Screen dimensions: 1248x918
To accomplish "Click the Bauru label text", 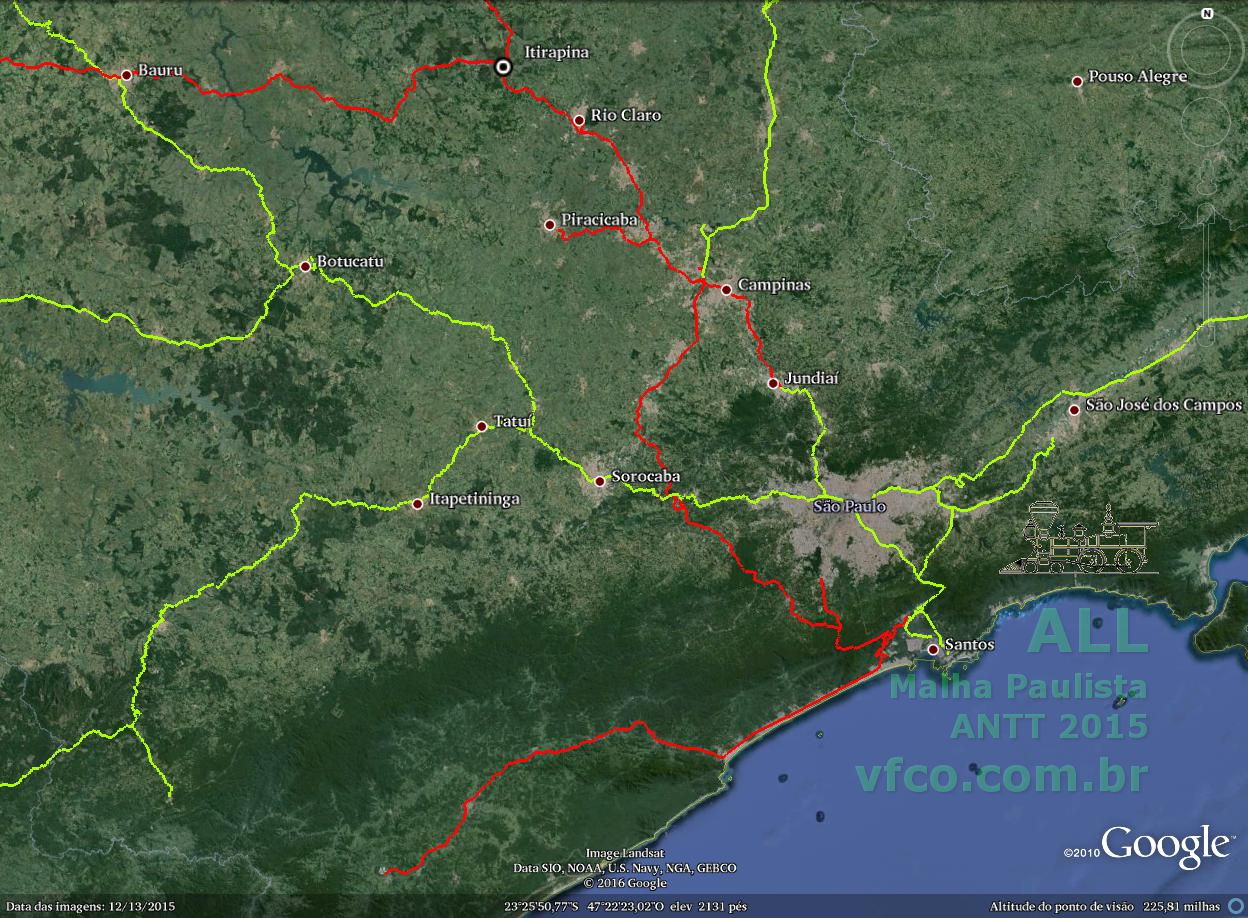I will pos(159,73).
